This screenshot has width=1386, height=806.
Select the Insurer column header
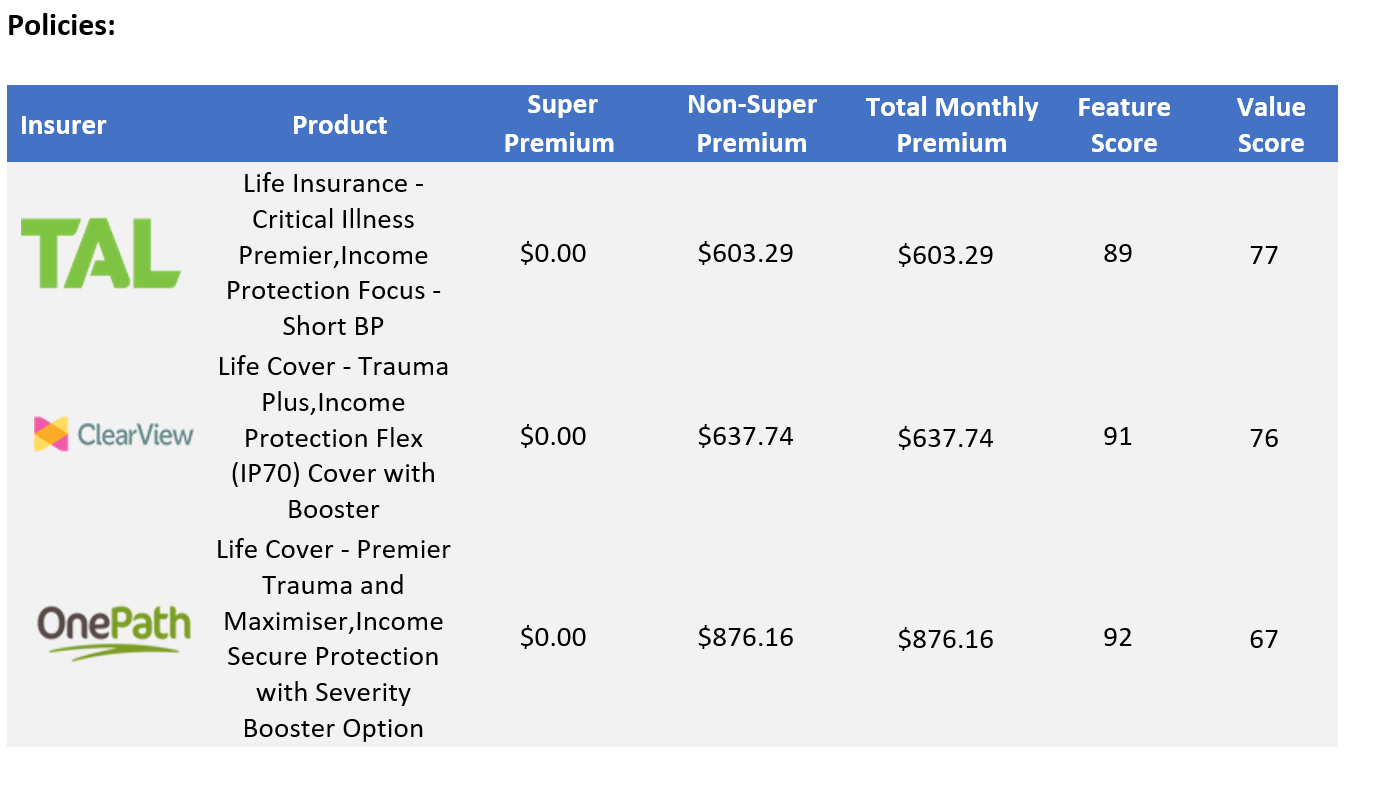tap(63, 125)
